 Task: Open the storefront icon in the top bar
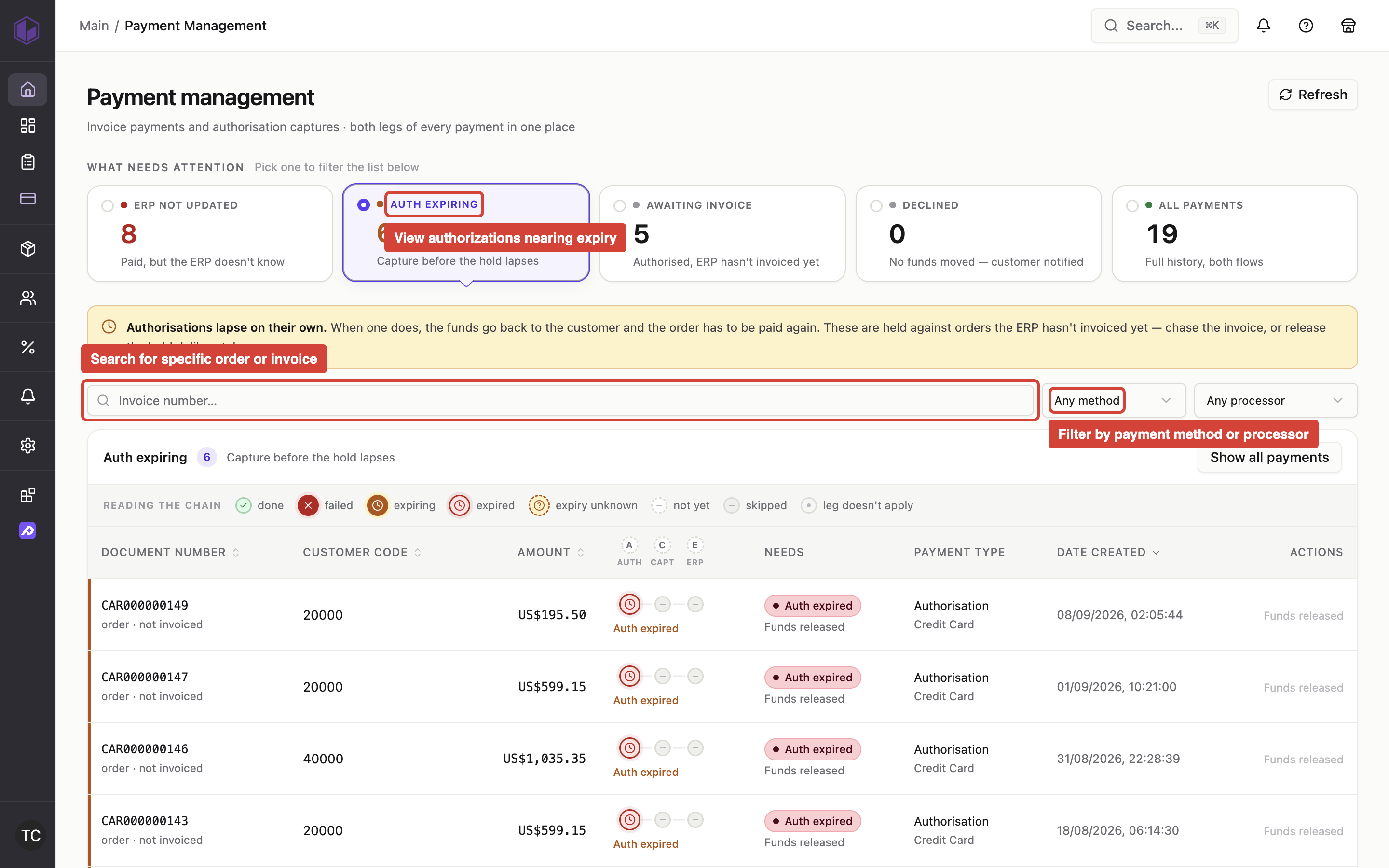click(1348, 25)
